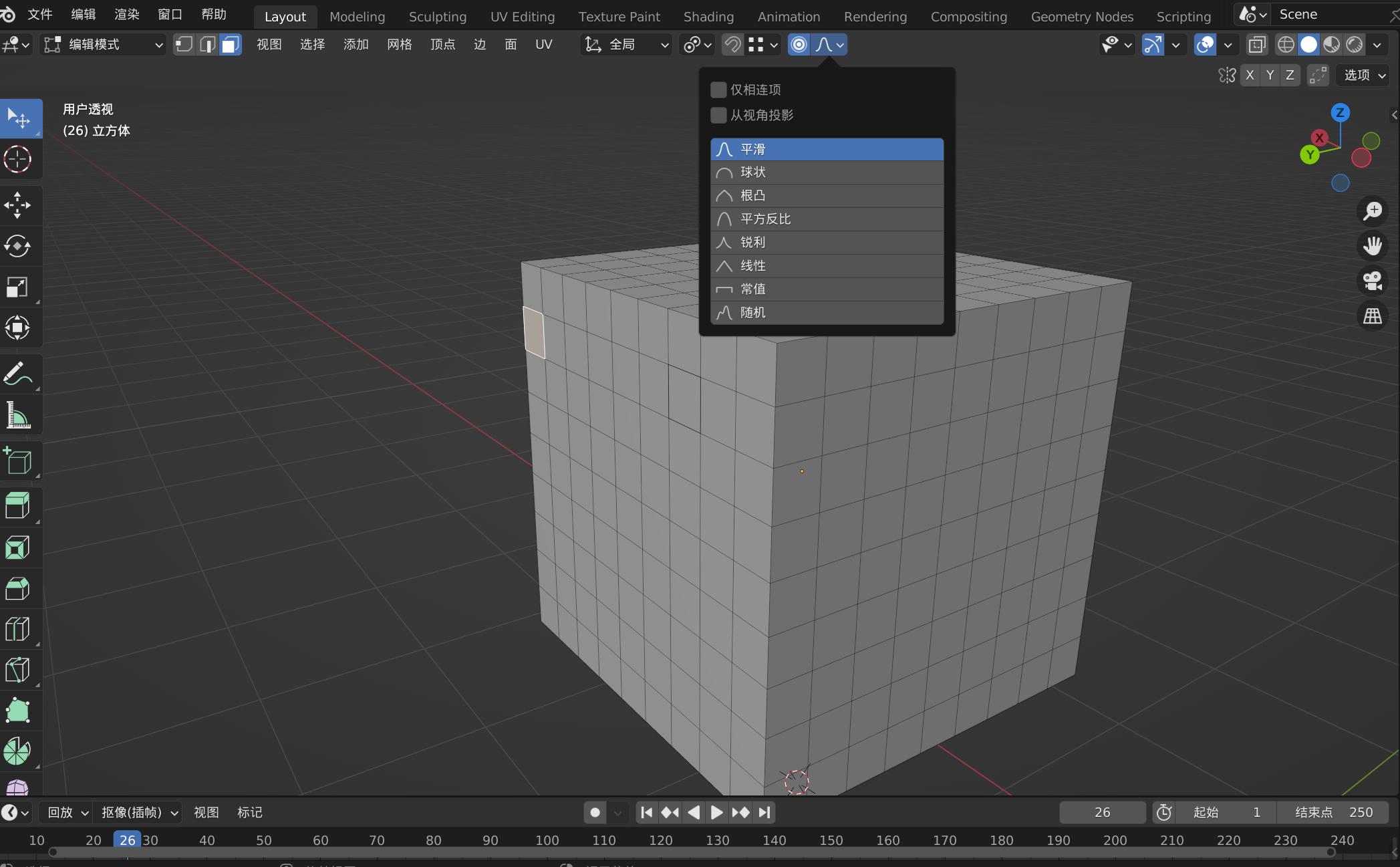Switch to face select mode
1400x867 pixels.
(x=230, y=45)
